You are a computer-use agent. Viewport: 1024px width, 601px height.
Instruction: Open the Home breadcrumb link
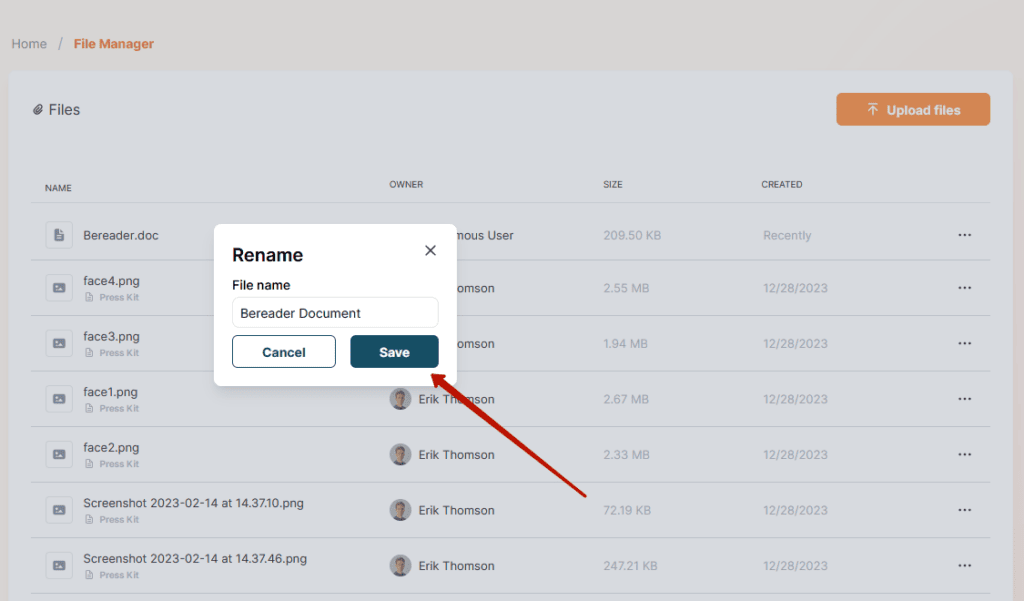coord(29,44)
